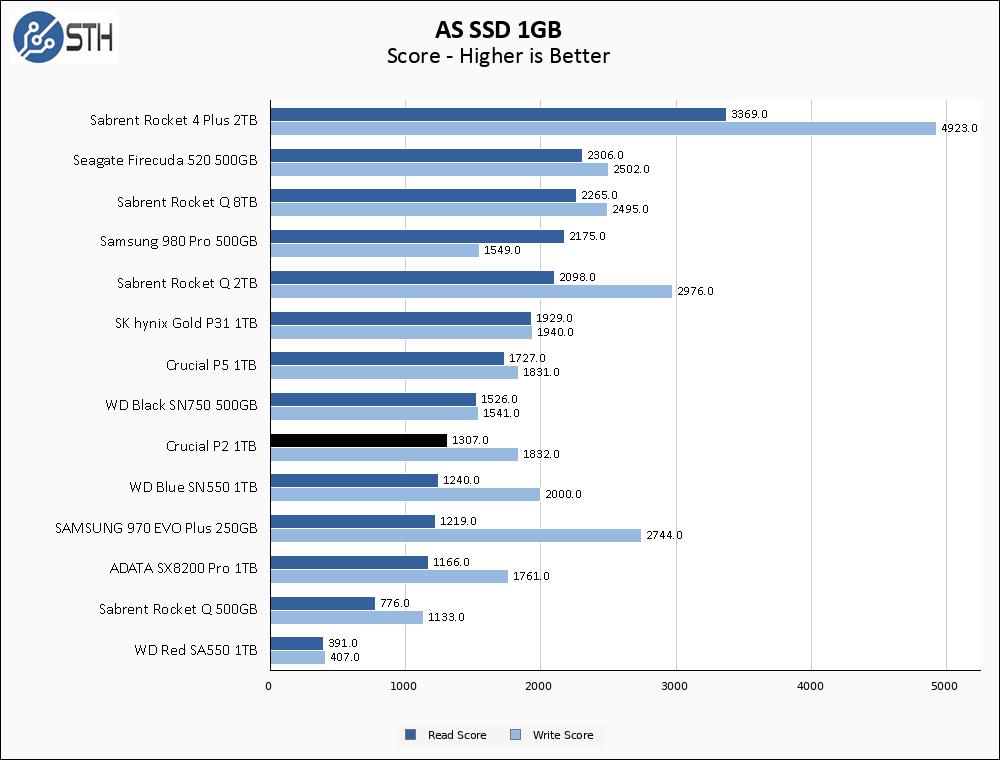1000x760 pixels.
Task: Click the Score - Higher is Better subtitle
Action: pyautogui.click(x=498, y=56)
